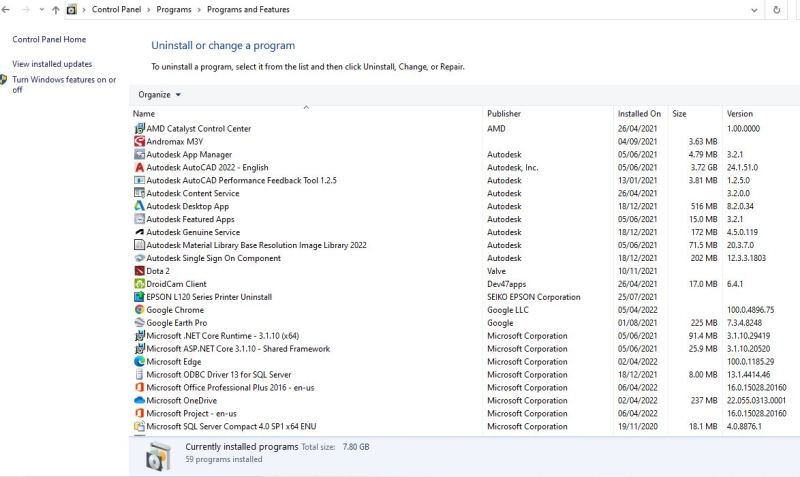Click the installed date 10/11/2021
The height and width of the screenshot is (477, 800).
click(x=638, y=271)
